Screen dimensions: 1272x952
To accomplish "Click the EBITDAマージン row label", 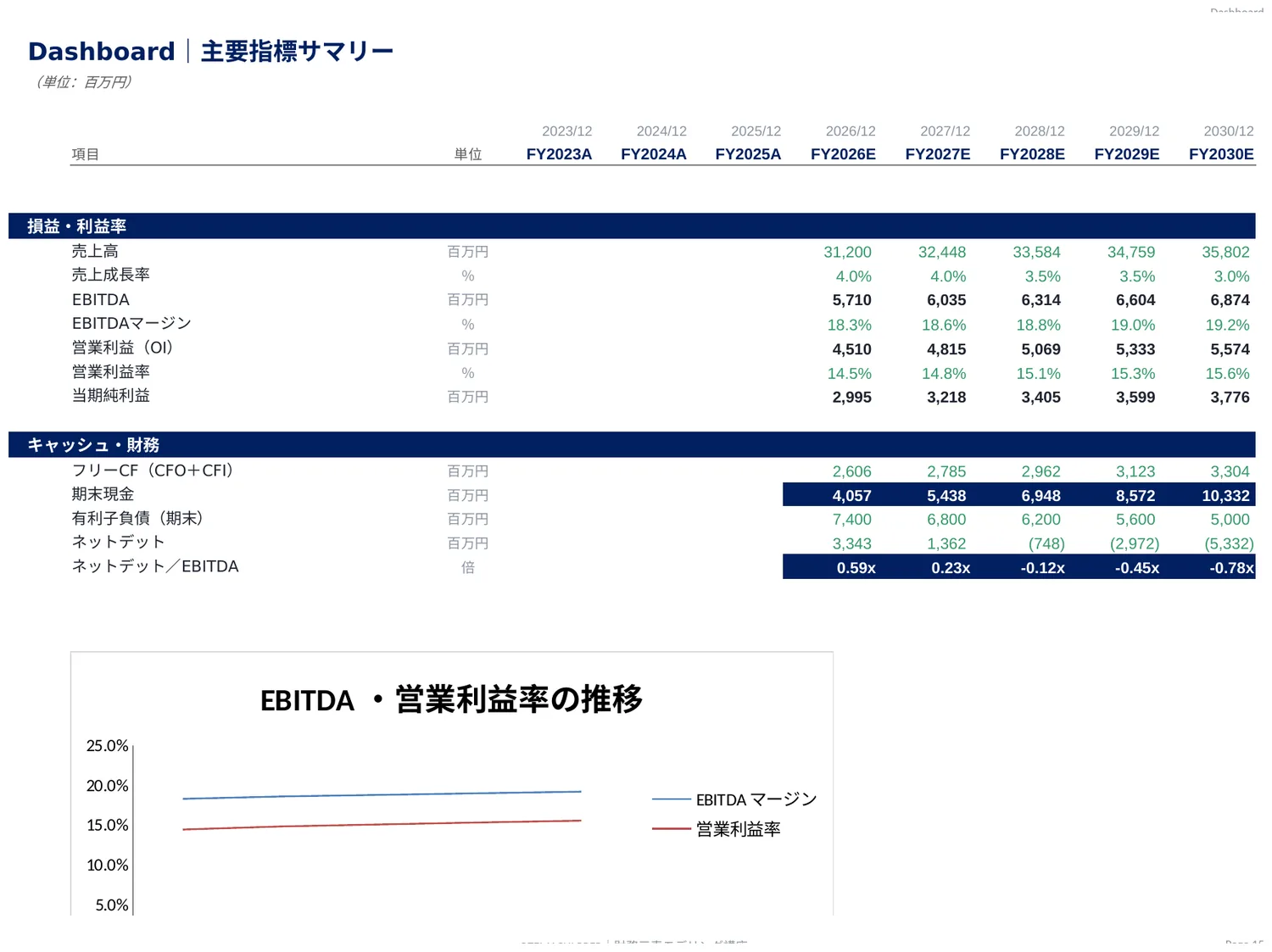I will 131,324.
